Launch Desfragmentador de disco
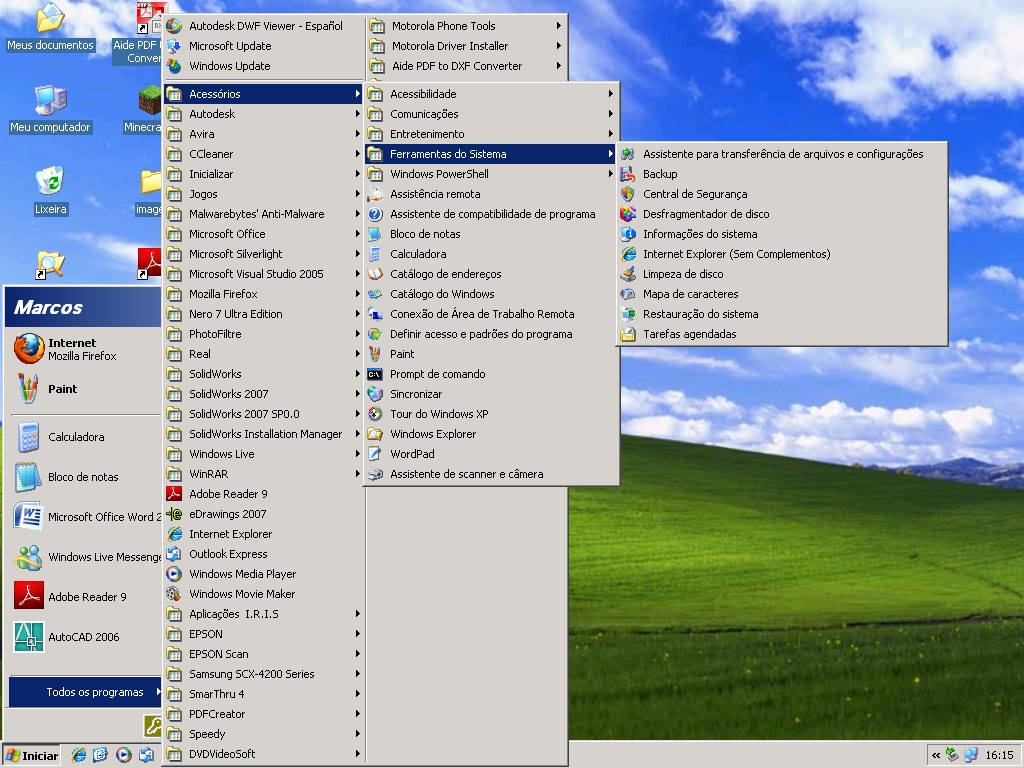 782,214
